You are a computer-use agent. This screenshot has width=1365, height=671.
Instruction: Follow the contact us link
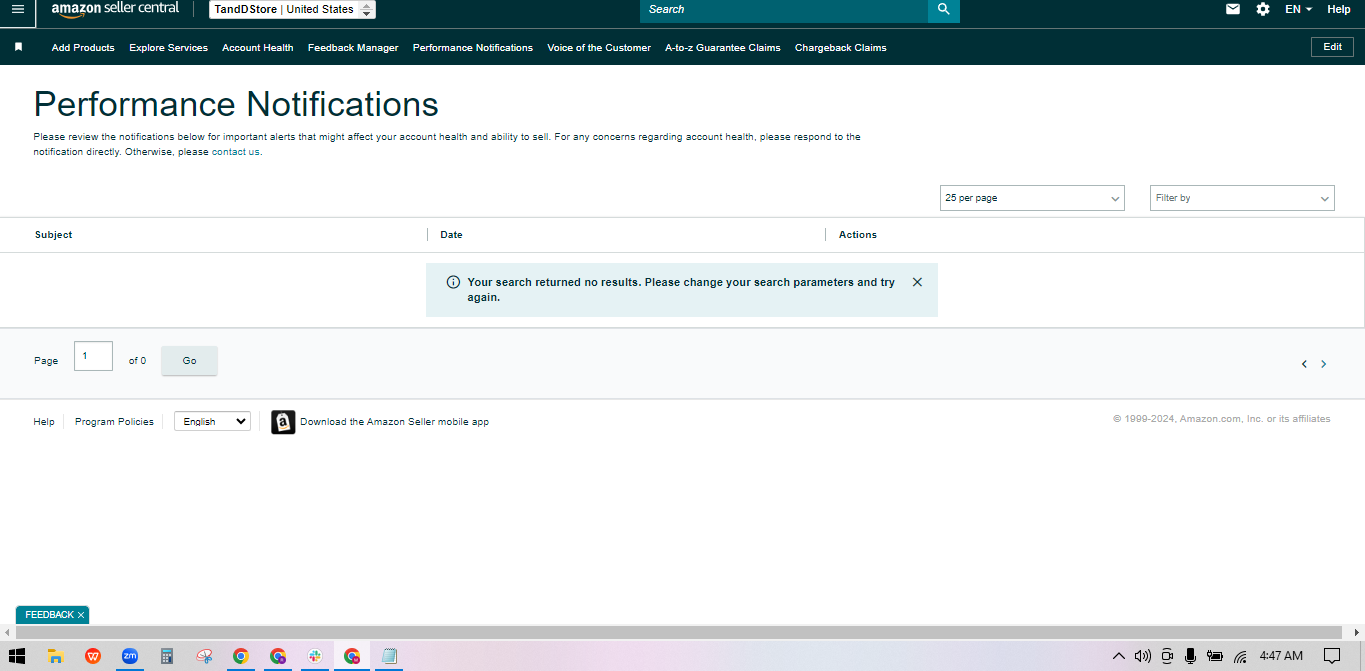[x=236, y=152]
